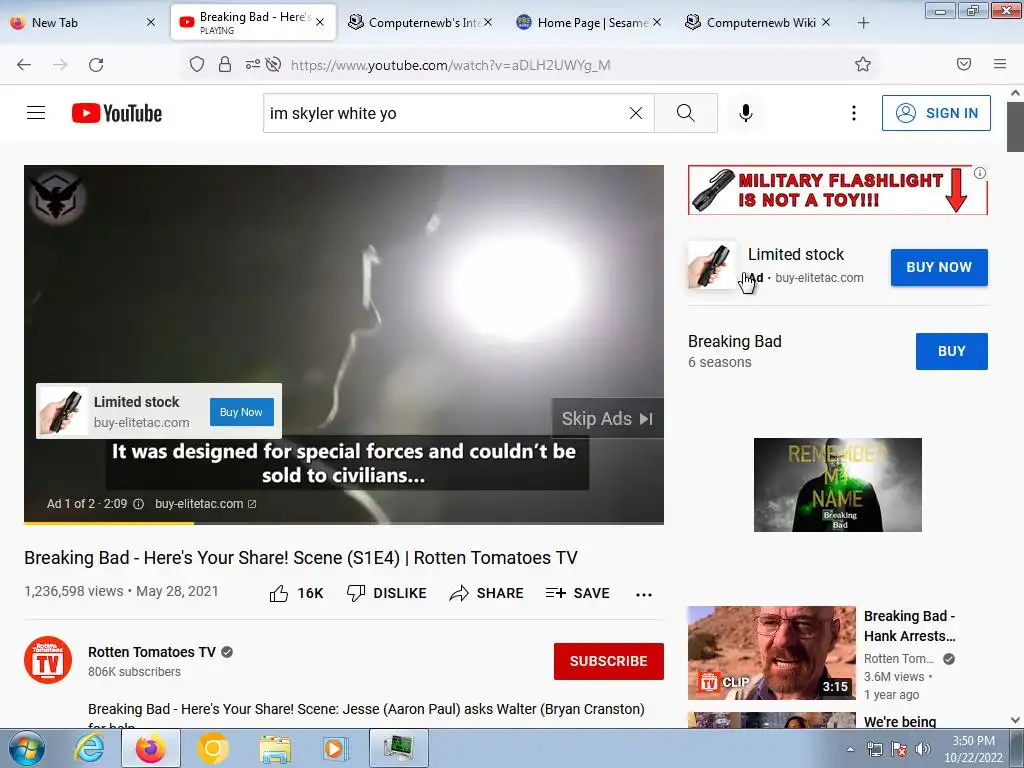Click BUY for Breaking Bad 6 seasons
This screenshot has width=1024, height=768.
[952, 351]
